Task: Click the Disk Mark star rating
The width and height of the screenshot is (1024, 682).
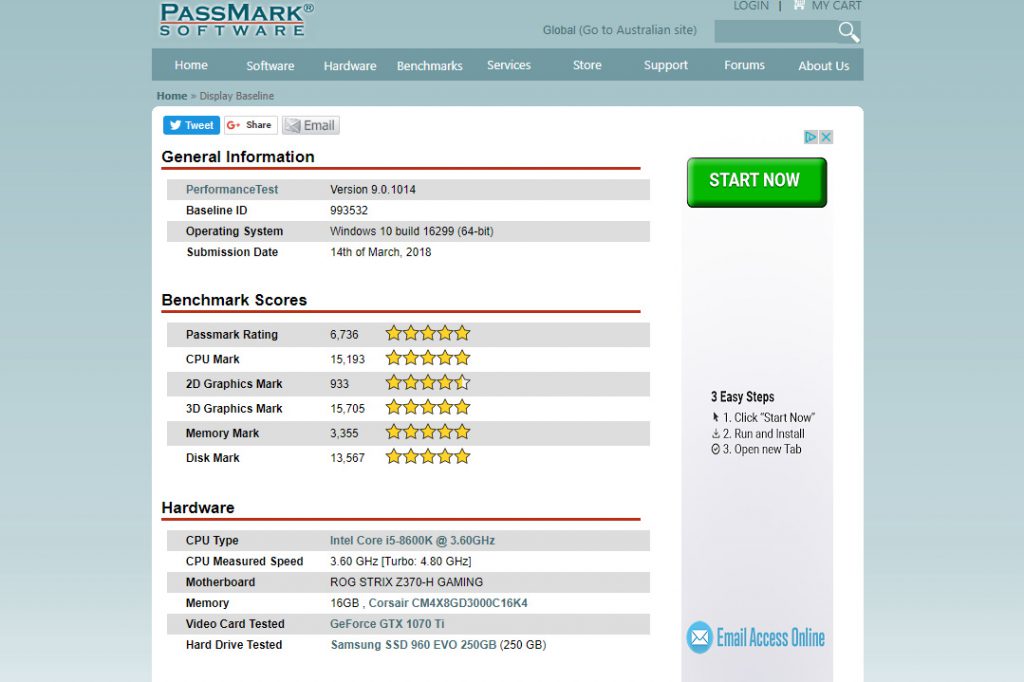Action: [x=428, y=457]
